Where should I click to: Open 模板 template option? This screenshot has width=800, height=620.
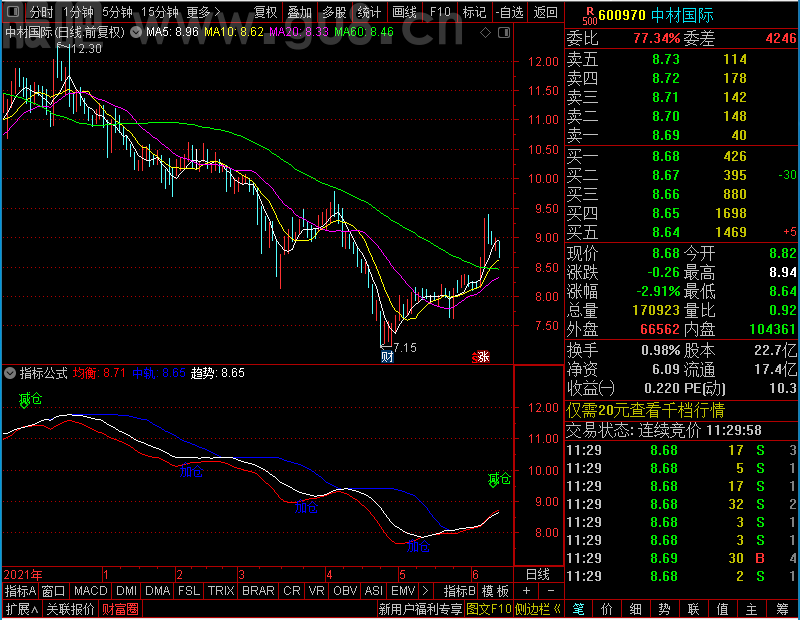coord(495,591)
